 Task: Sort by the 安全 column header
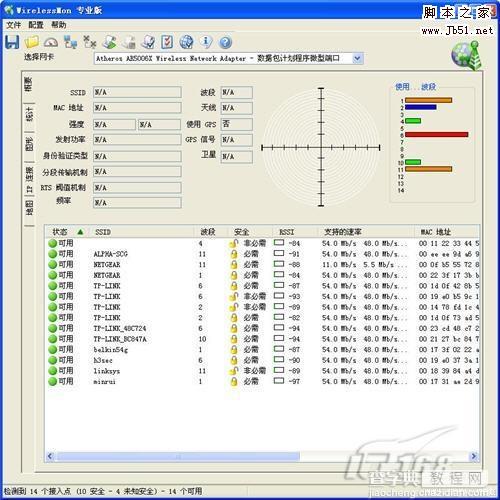tap(249, 232)
